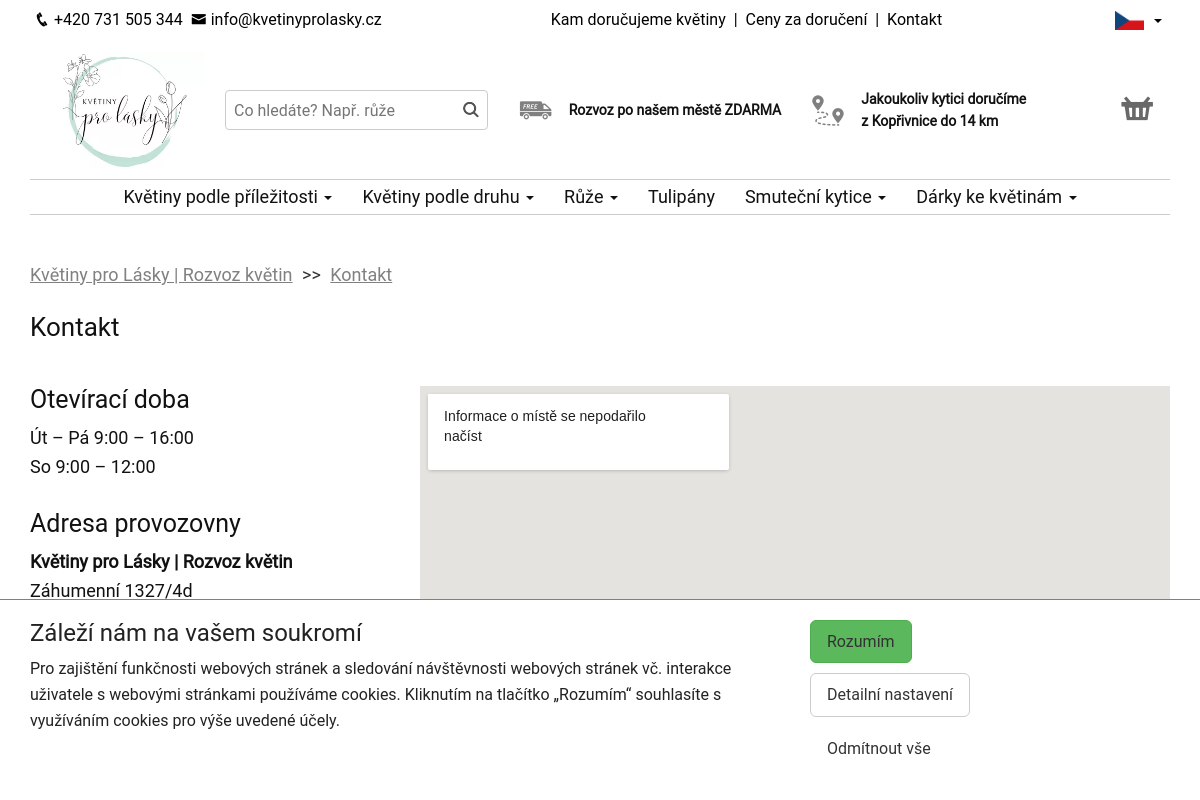Click the route map pins icon

(x=827, y=110)
